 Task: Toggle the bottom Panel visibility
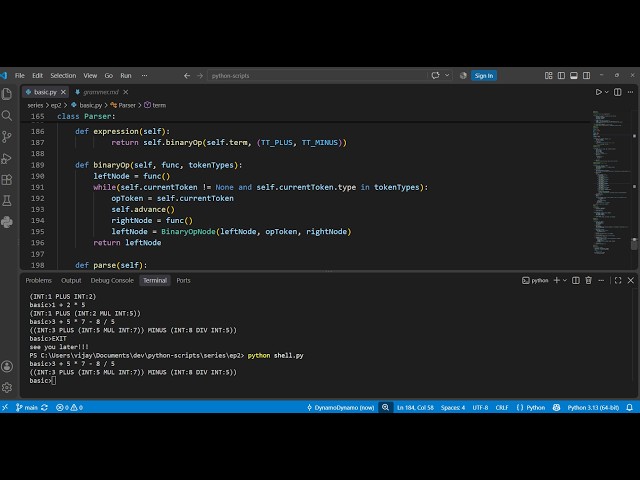coord(574,76)
